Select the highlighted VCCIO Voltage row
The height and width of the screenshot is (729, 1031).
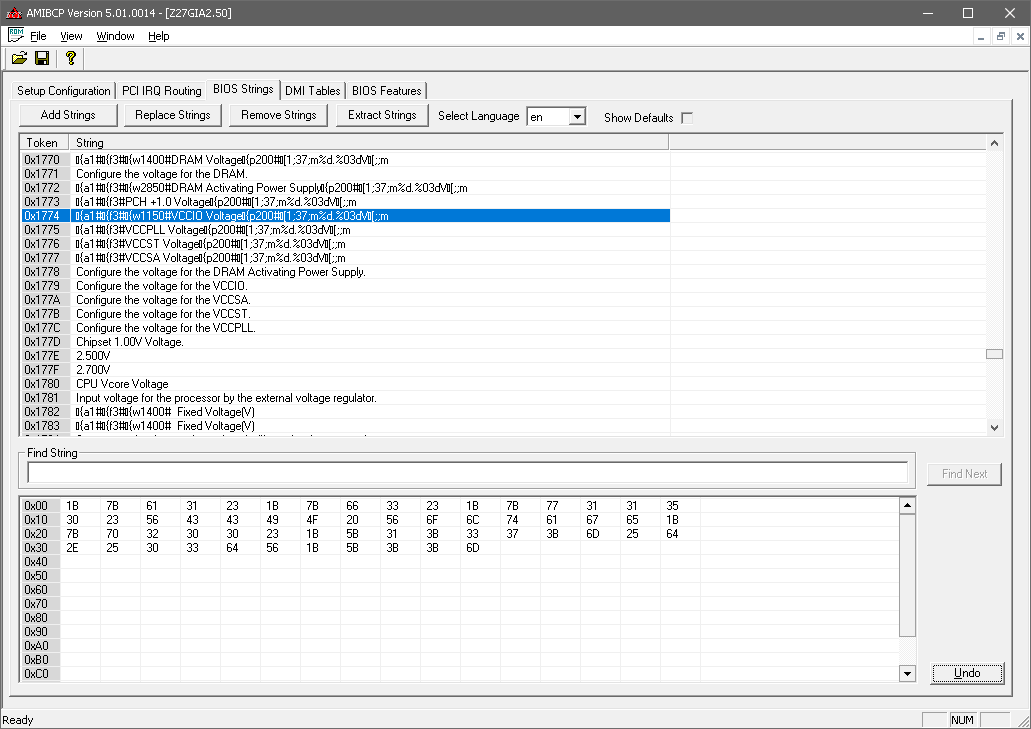pyautogui.click(x=345, y=216)
